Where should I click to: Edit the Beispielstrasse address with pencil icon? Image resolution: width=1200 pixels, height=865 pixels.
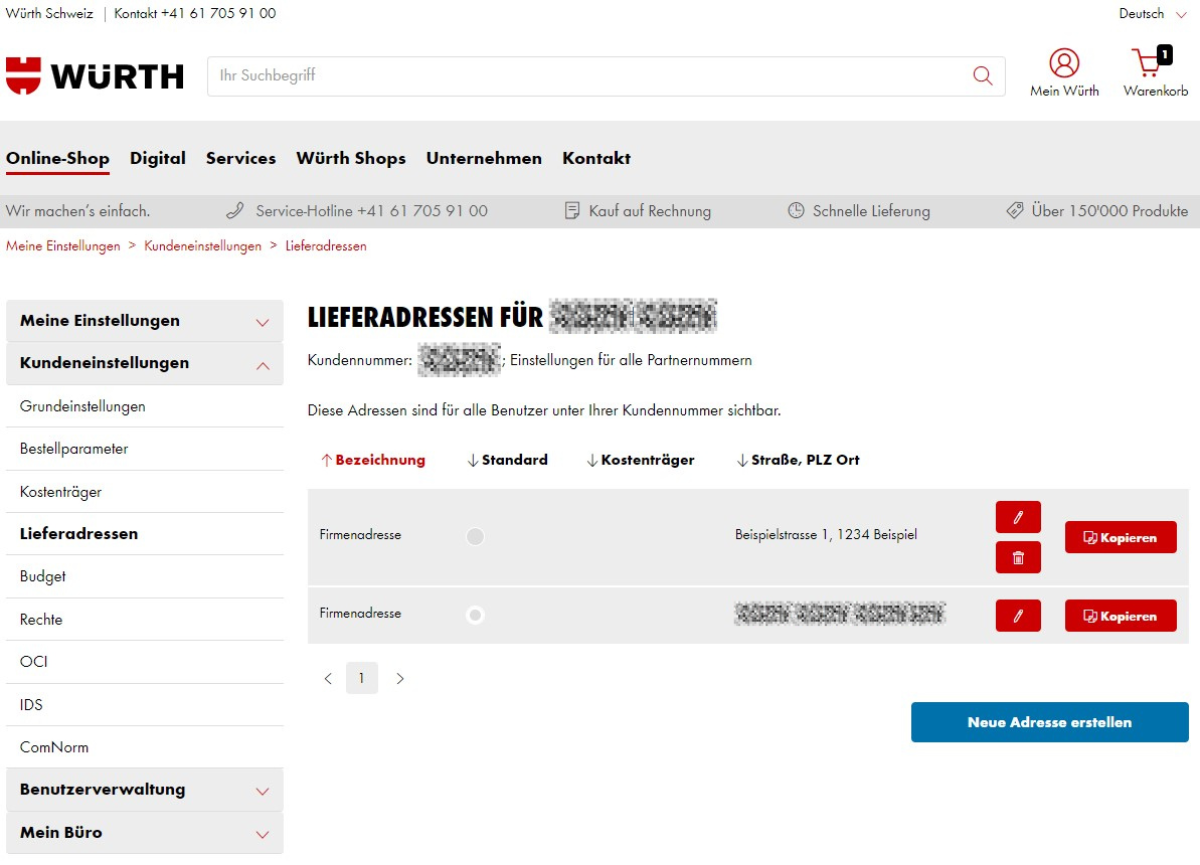tap(1018, 517)
